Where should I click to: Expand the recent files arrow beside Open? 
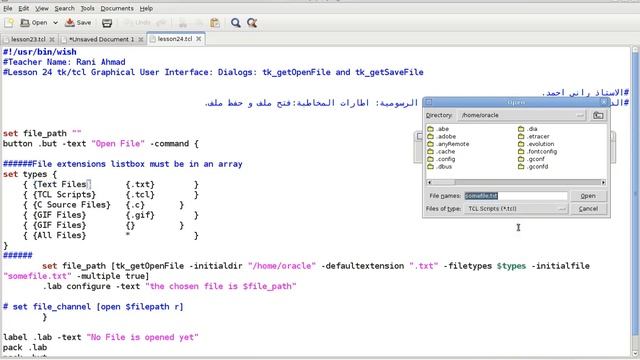tap(55, 23)
